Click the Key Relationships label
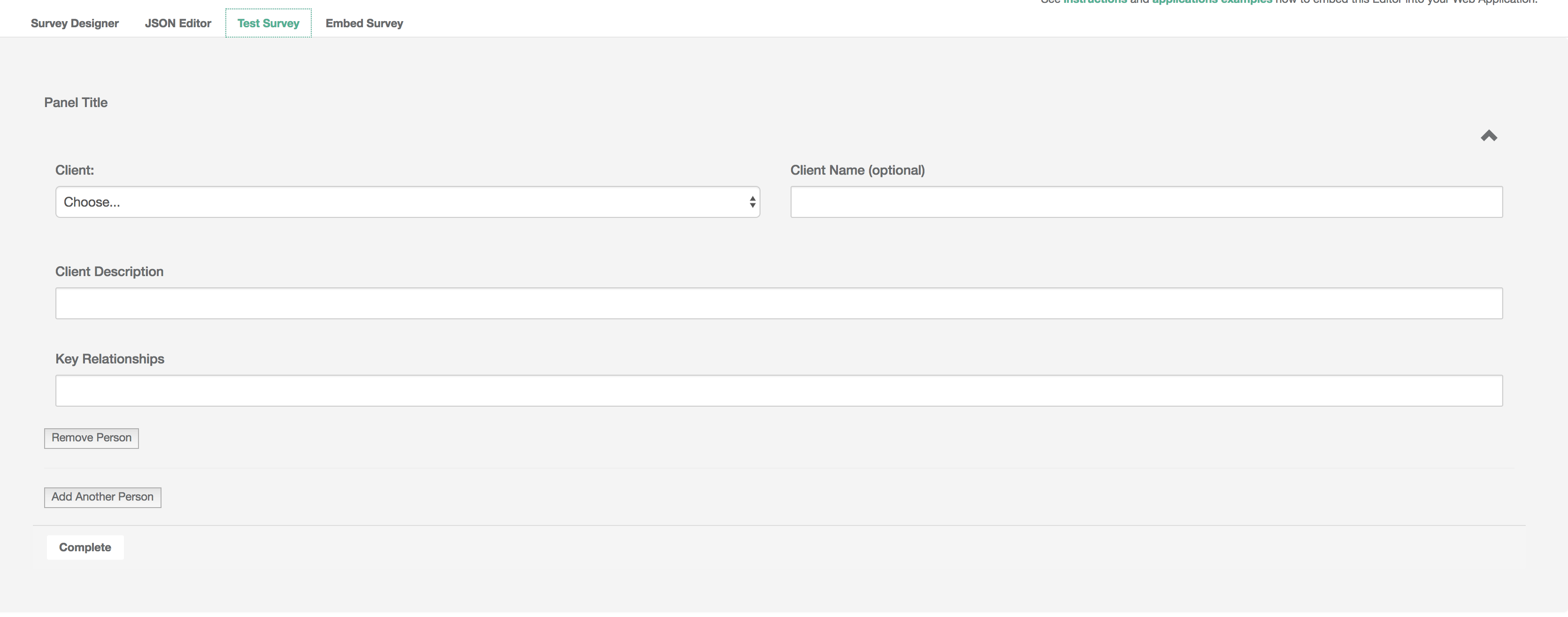Screen dimensions: 1568x617 [109, 359]
